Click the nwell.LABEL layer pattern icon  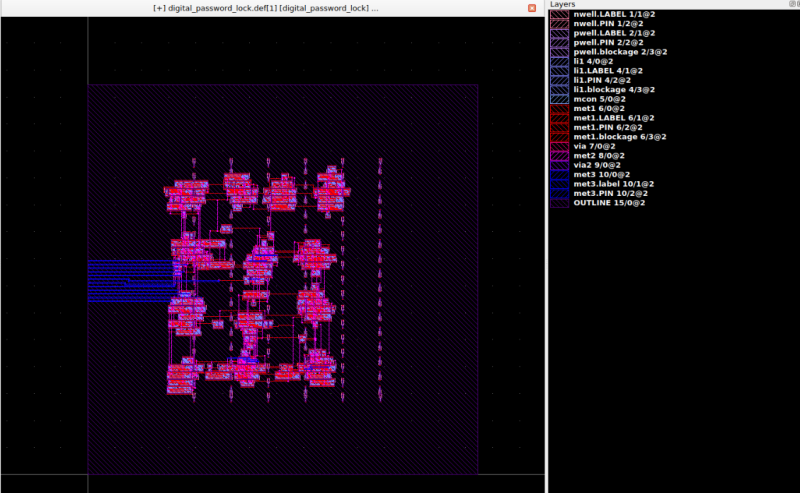pyautogui.click(x=559, y=14)
